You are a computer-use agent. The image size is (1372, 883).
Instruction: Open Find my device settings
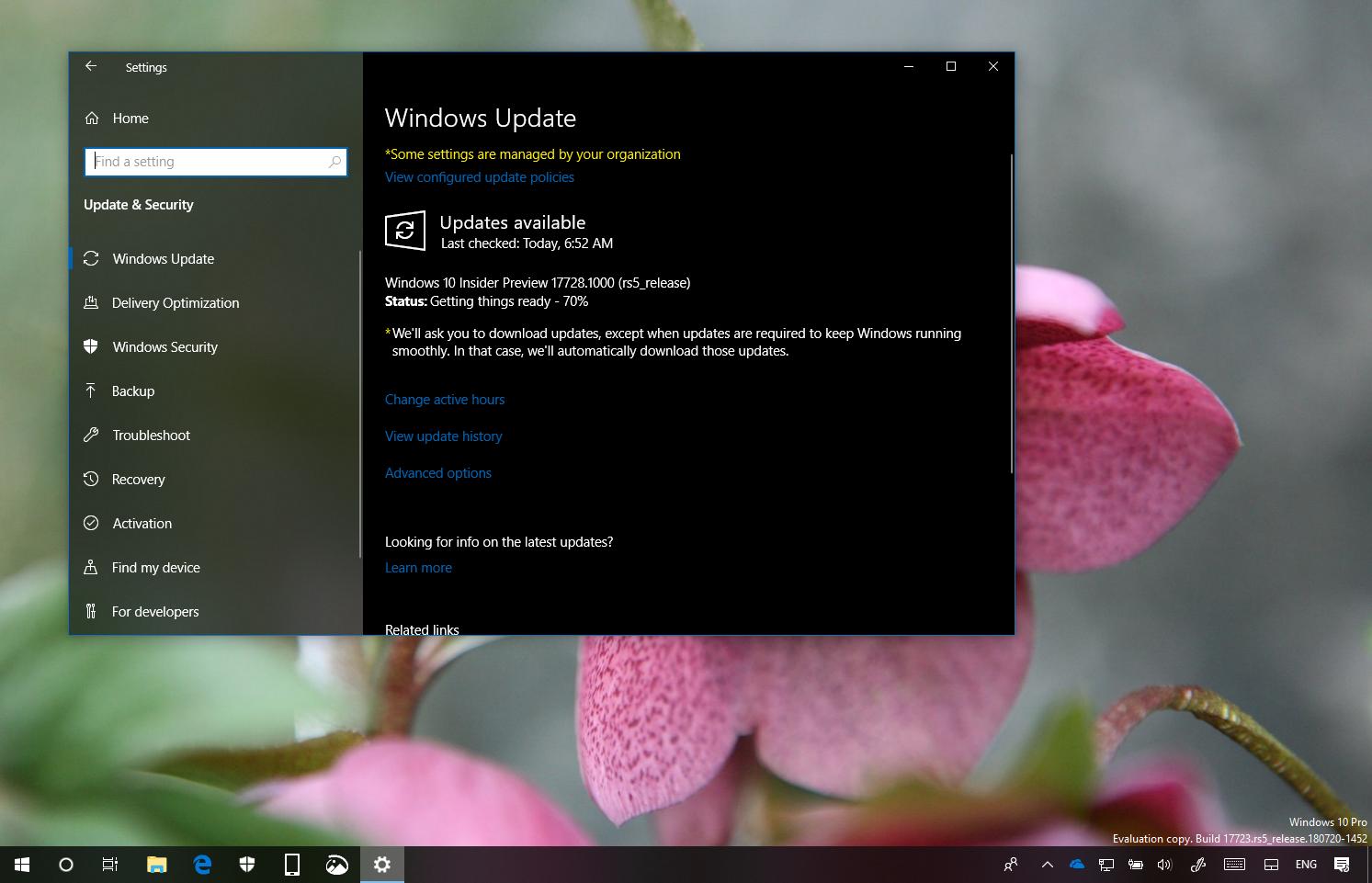[156, 567]
